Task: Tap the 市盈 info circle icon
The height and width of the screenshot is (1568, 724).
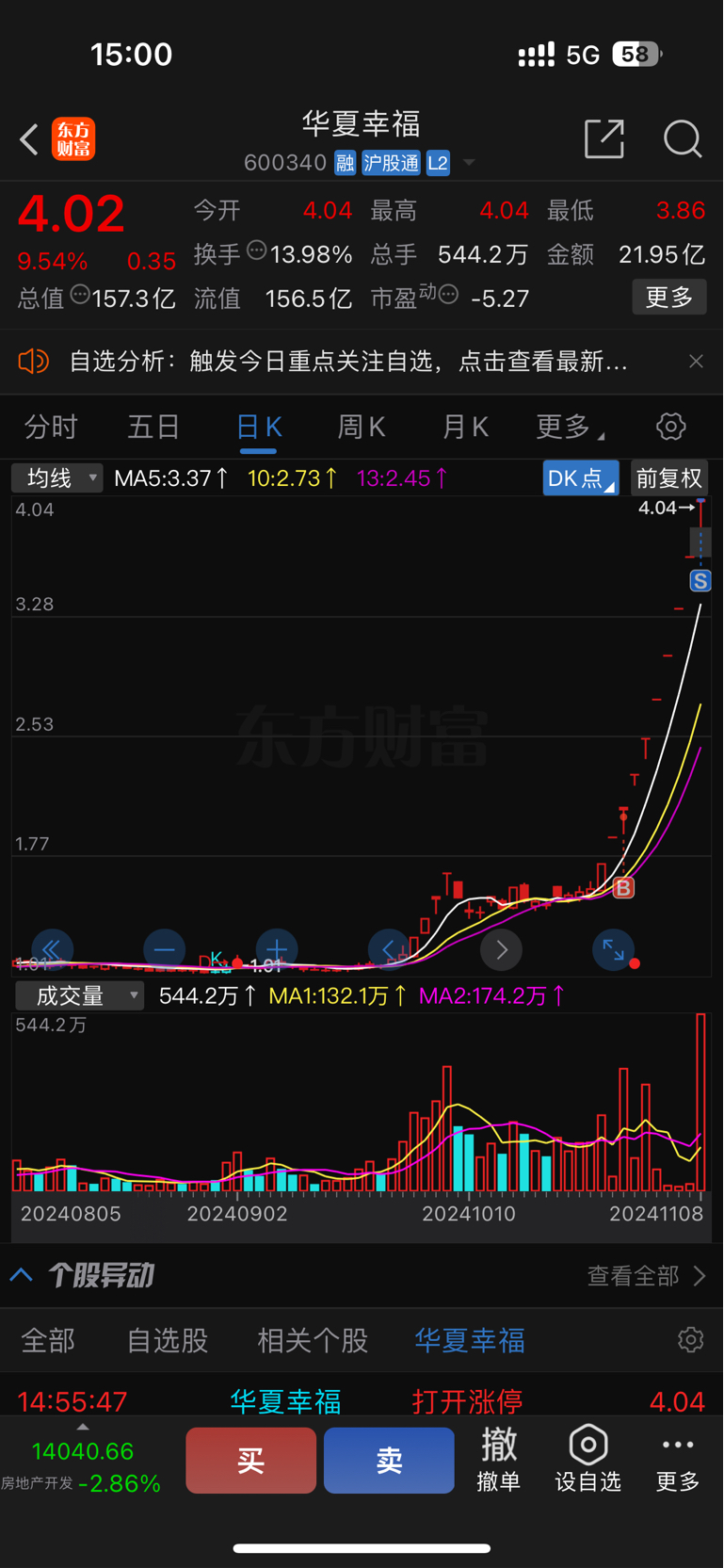Action: click(448, 295)
